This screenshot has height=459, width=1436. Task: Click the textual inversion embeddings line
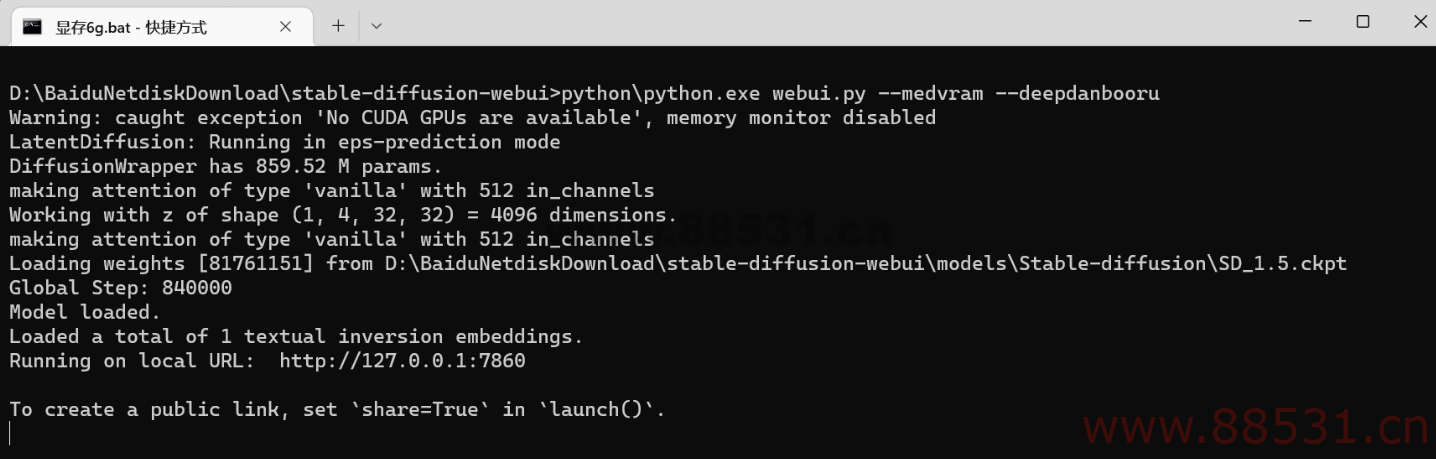(295, 337)
